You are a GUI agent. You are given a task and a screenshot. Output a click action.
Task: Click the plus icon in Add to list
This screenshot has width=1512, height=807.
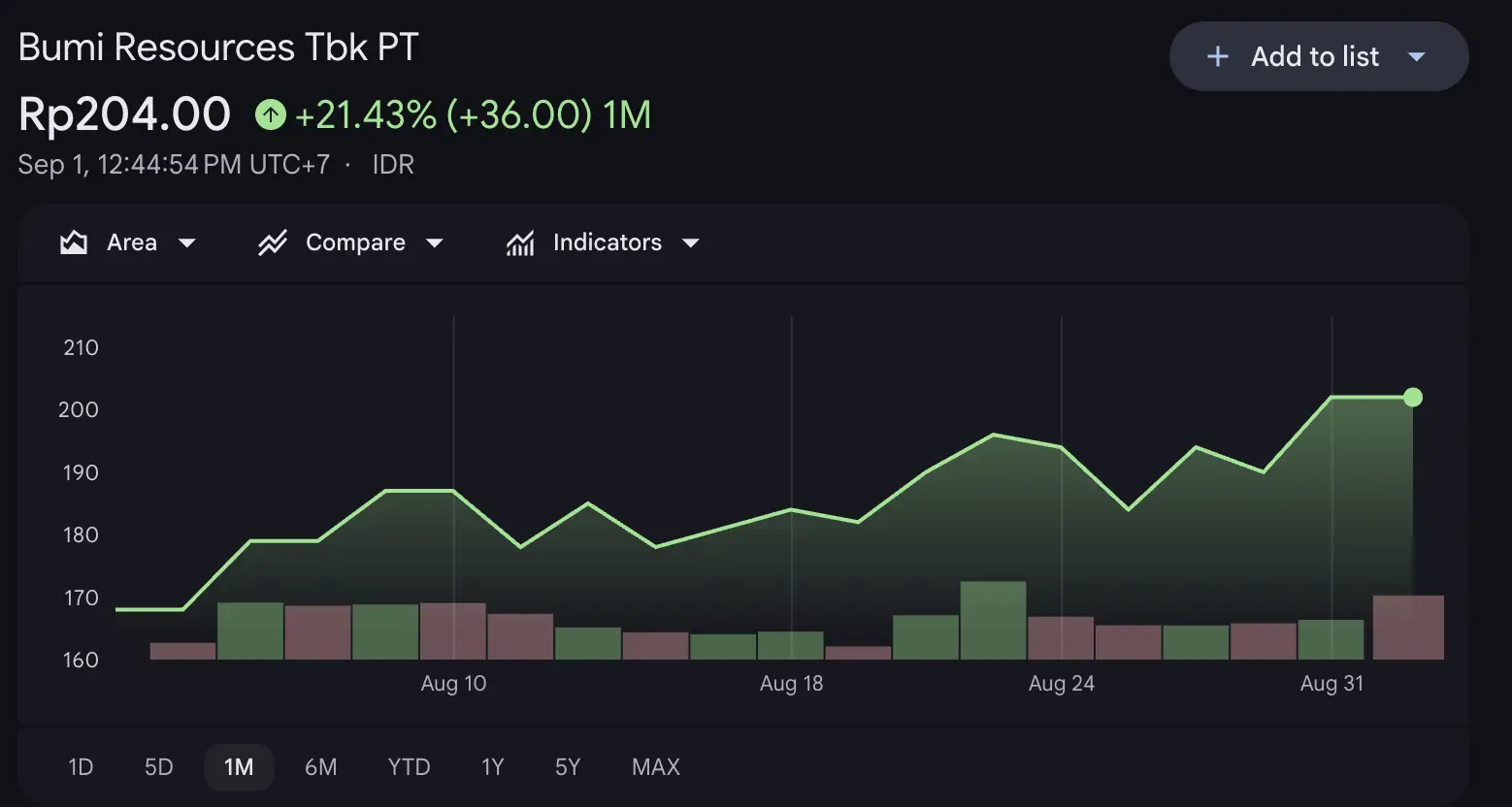click(x=1217, y=57)
